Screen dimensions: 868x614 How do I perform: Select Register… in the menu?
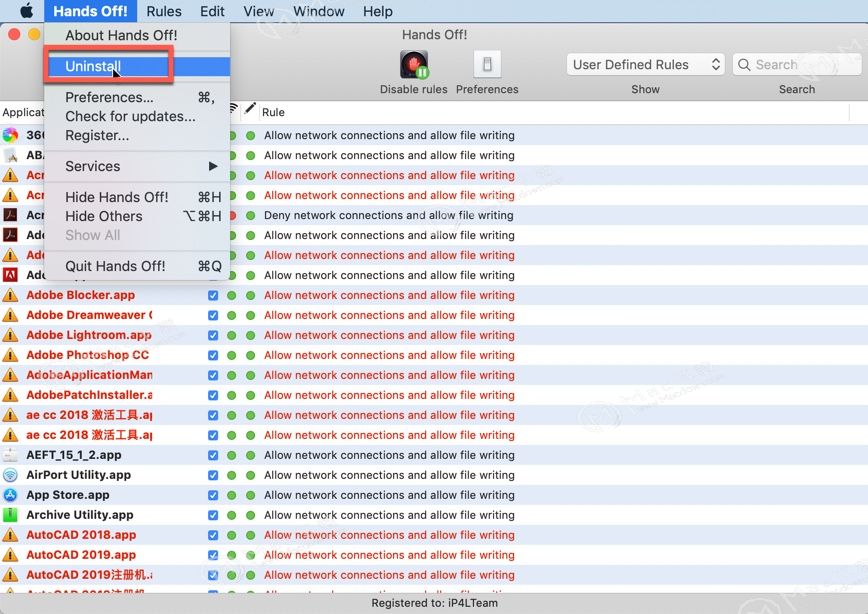137,135
